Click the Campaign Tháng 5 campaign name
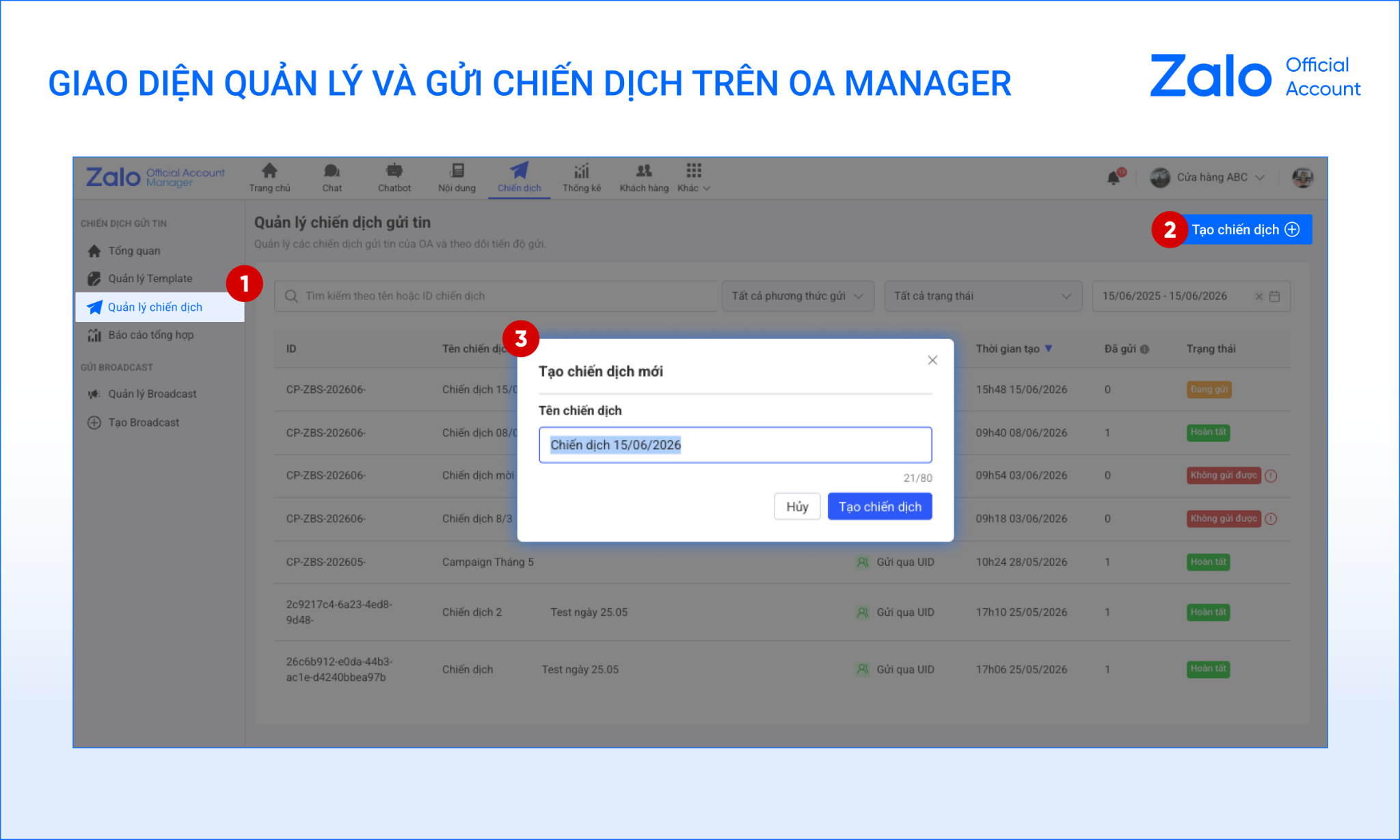This screenshot has width=1400, height=840. click(x=488, y=562)
